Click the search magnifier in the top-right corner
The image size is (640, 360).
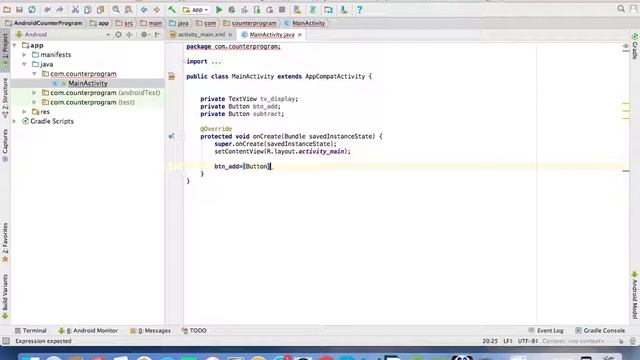pyautogui.click(x=621, y=9)
